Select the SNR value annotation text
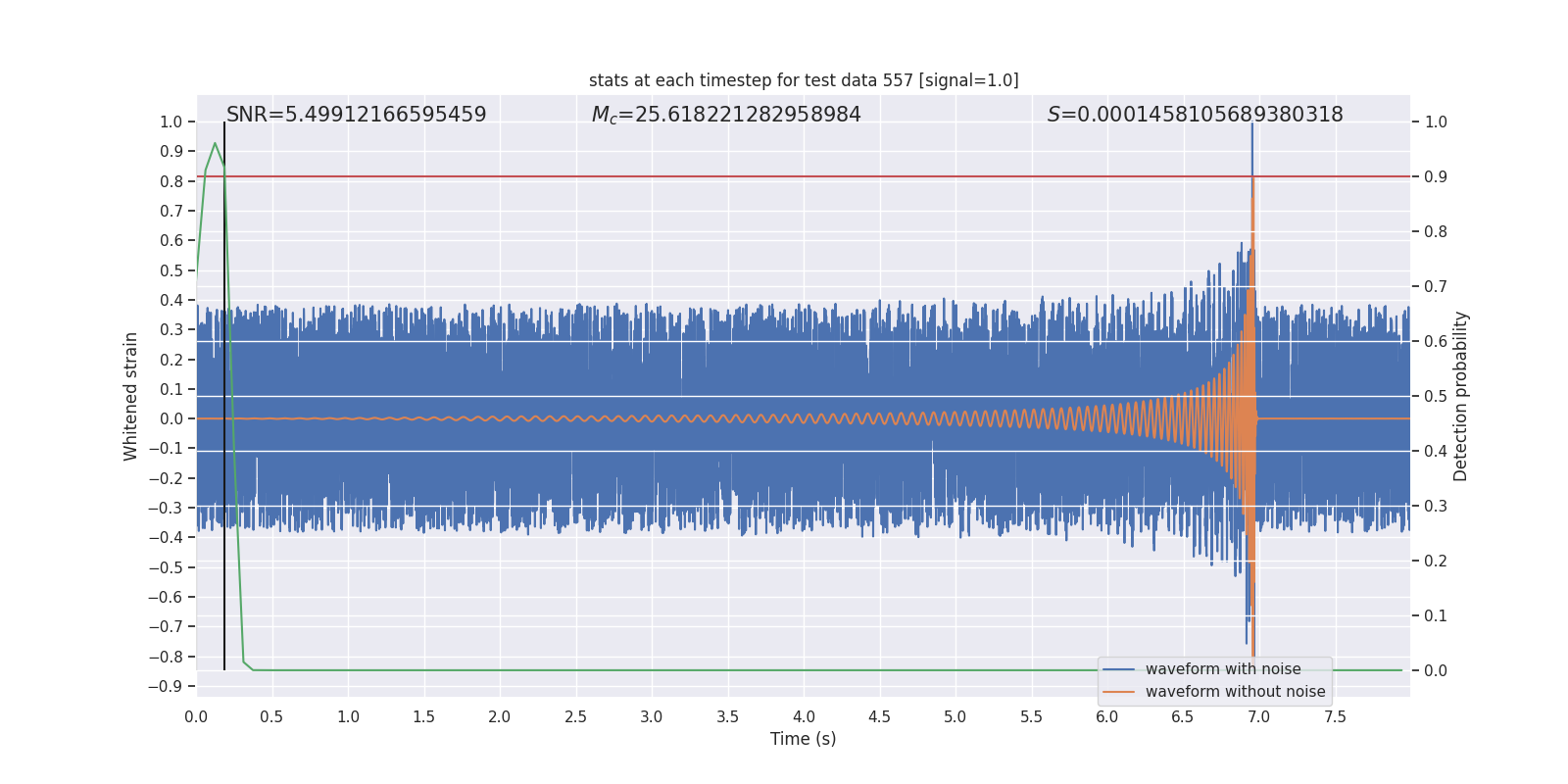 click(x=356, y=115)
